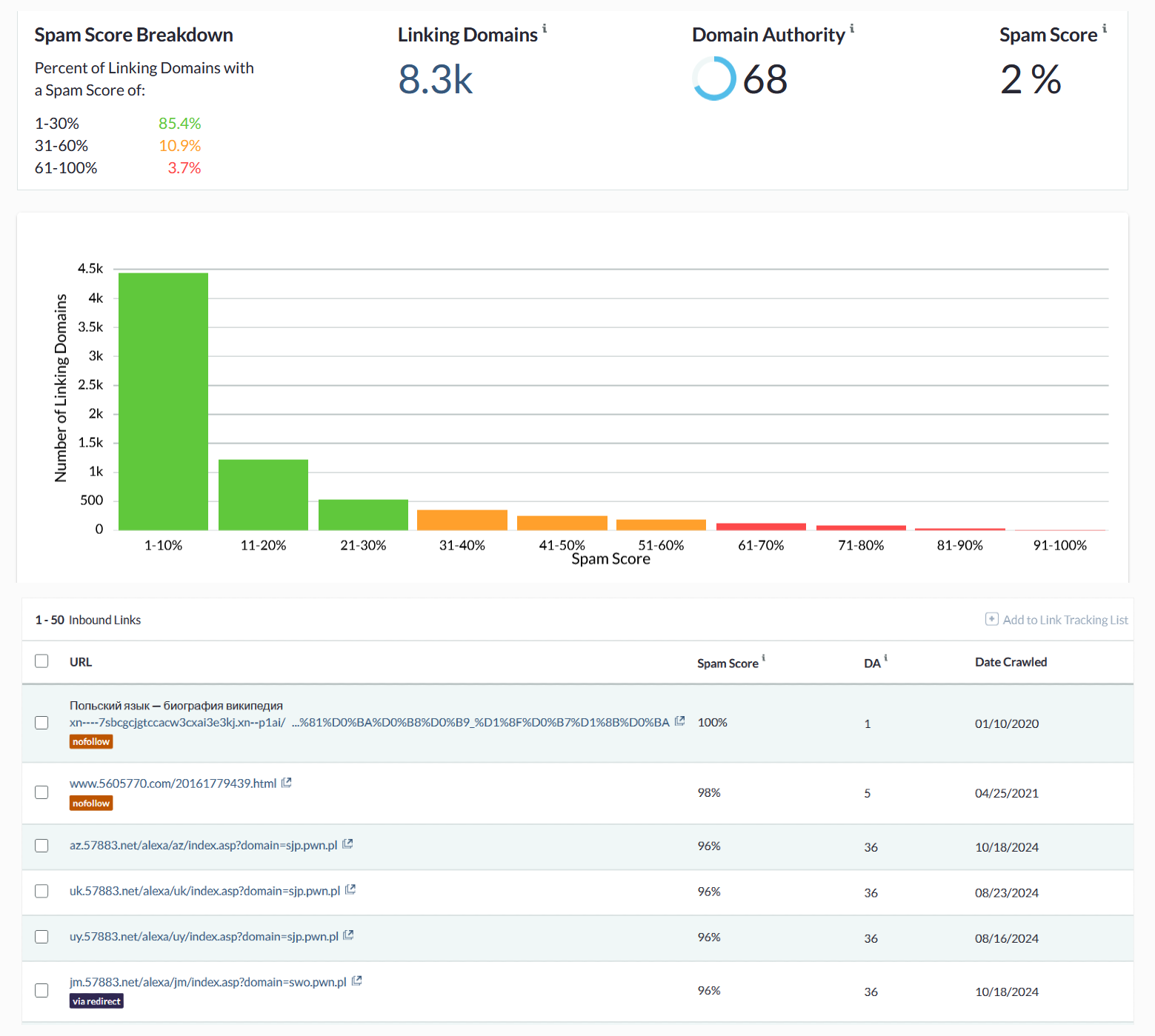Click the 98% spam score cell

point(709,792)
